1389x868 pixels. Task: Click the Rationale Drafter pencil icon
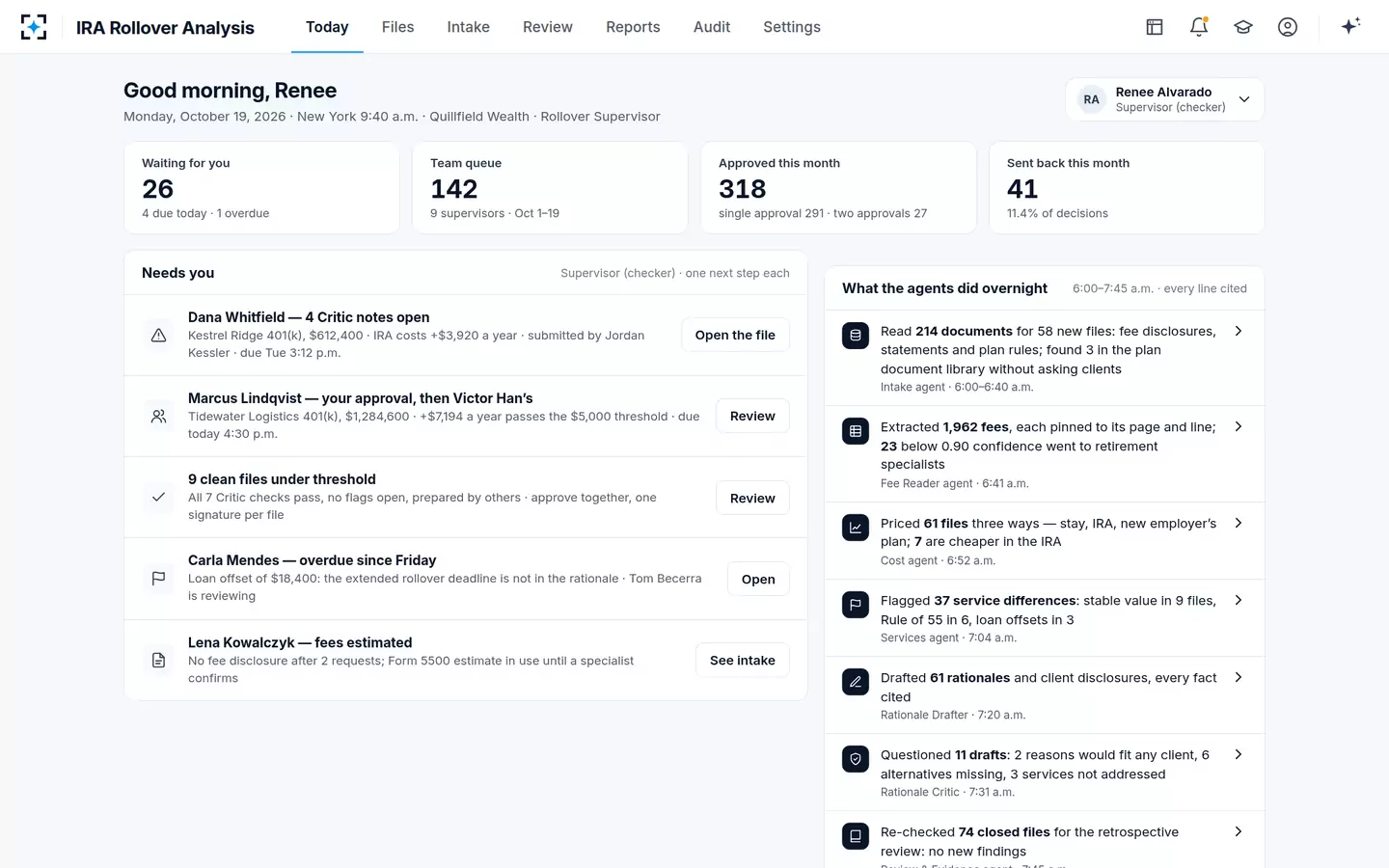[x=856, y=682]
